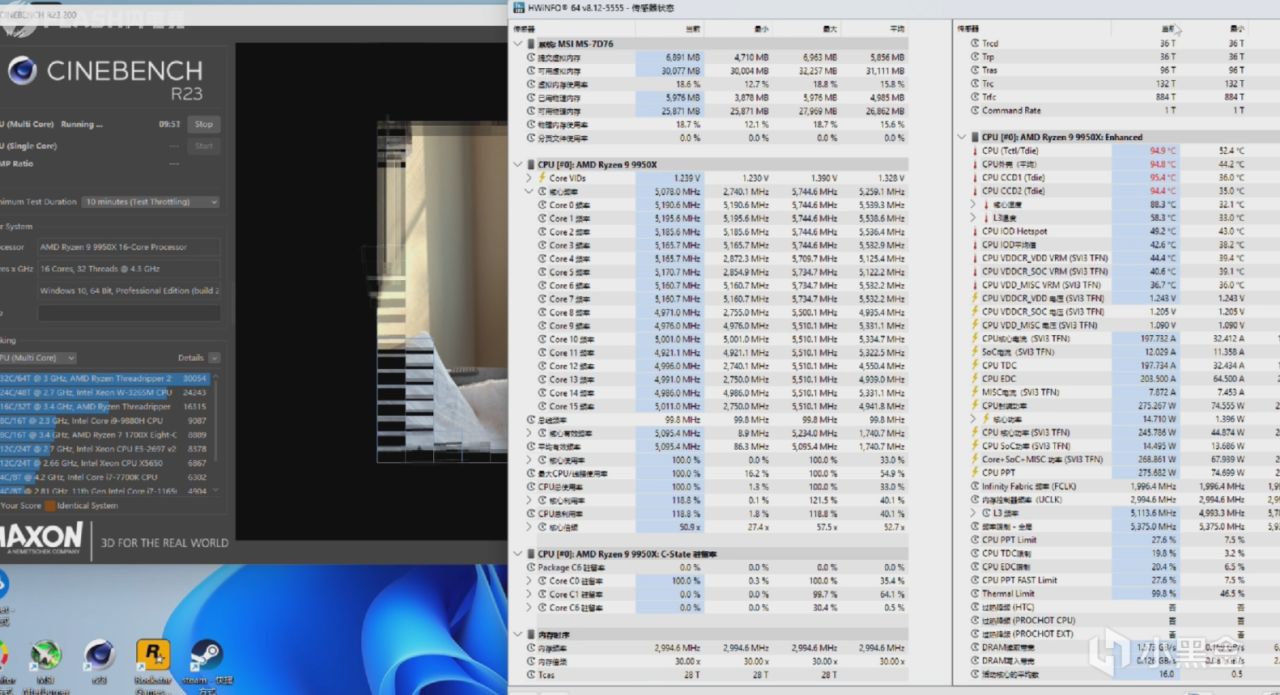Click the Single Core Start button
The height and width of the screenshot is (695, 1280).
click(204, 146)
